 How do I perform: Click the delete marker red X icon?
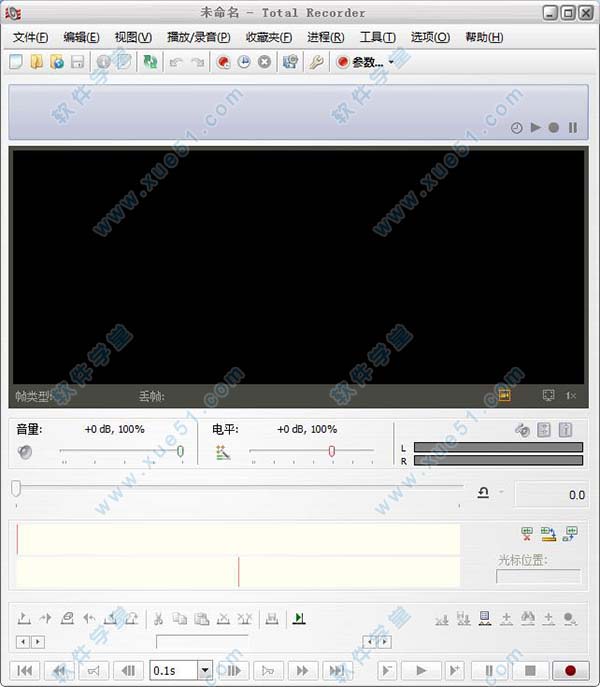527,534
